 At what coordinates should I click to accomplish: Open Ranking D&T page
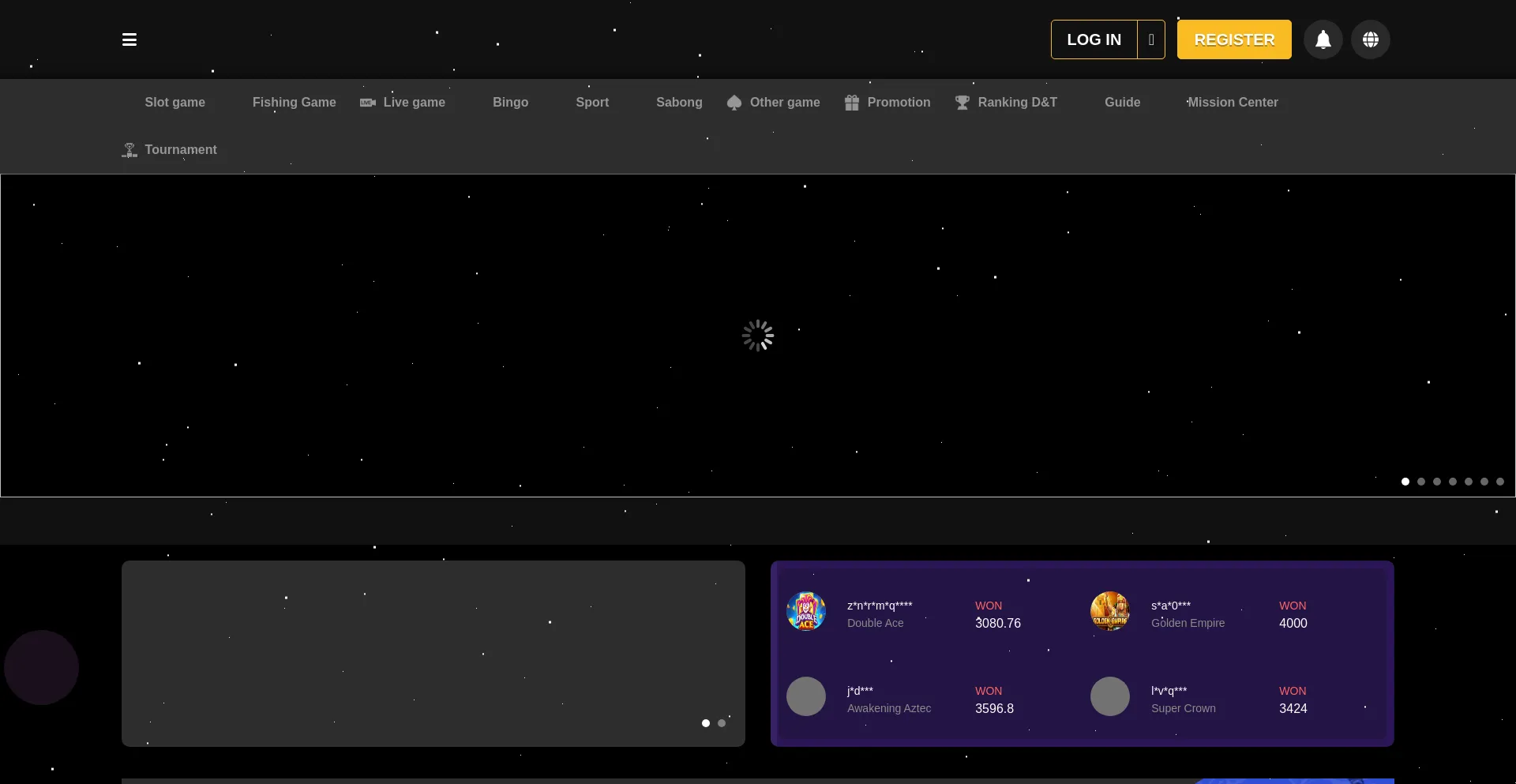click(x=1017, y=103)
